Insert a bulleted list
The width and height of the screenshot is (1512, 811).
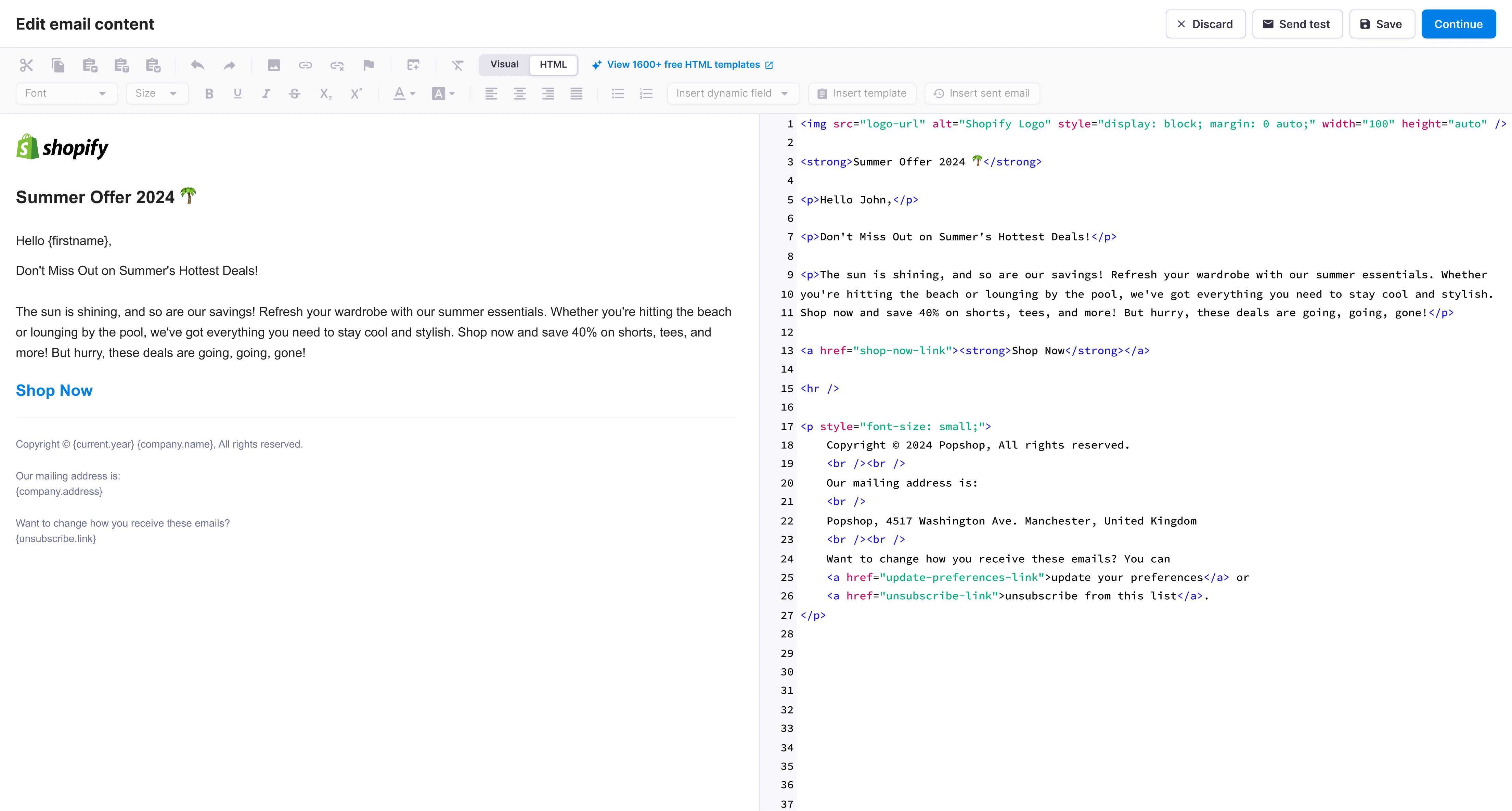coord(618,93)
